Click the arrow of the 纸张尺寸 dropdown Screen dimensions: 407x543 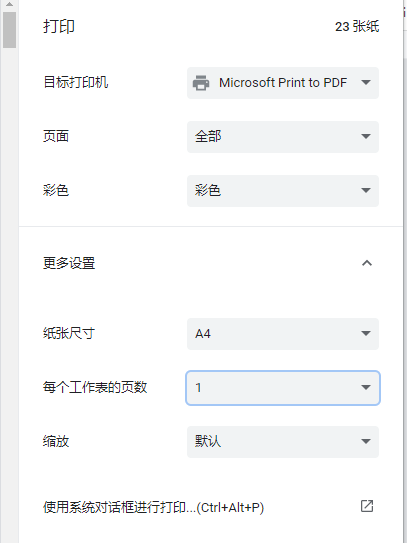(x=366, y=333)
